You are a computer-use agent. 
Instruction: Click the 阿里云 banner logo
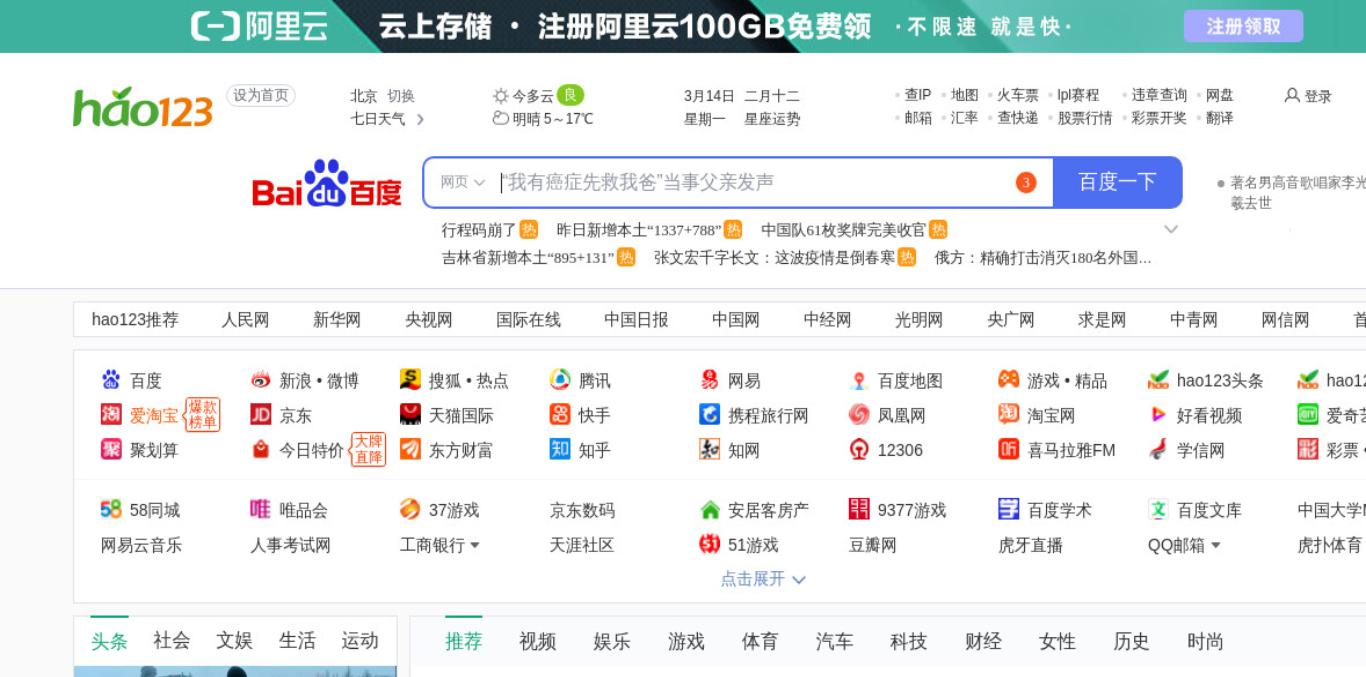point(260,26)
